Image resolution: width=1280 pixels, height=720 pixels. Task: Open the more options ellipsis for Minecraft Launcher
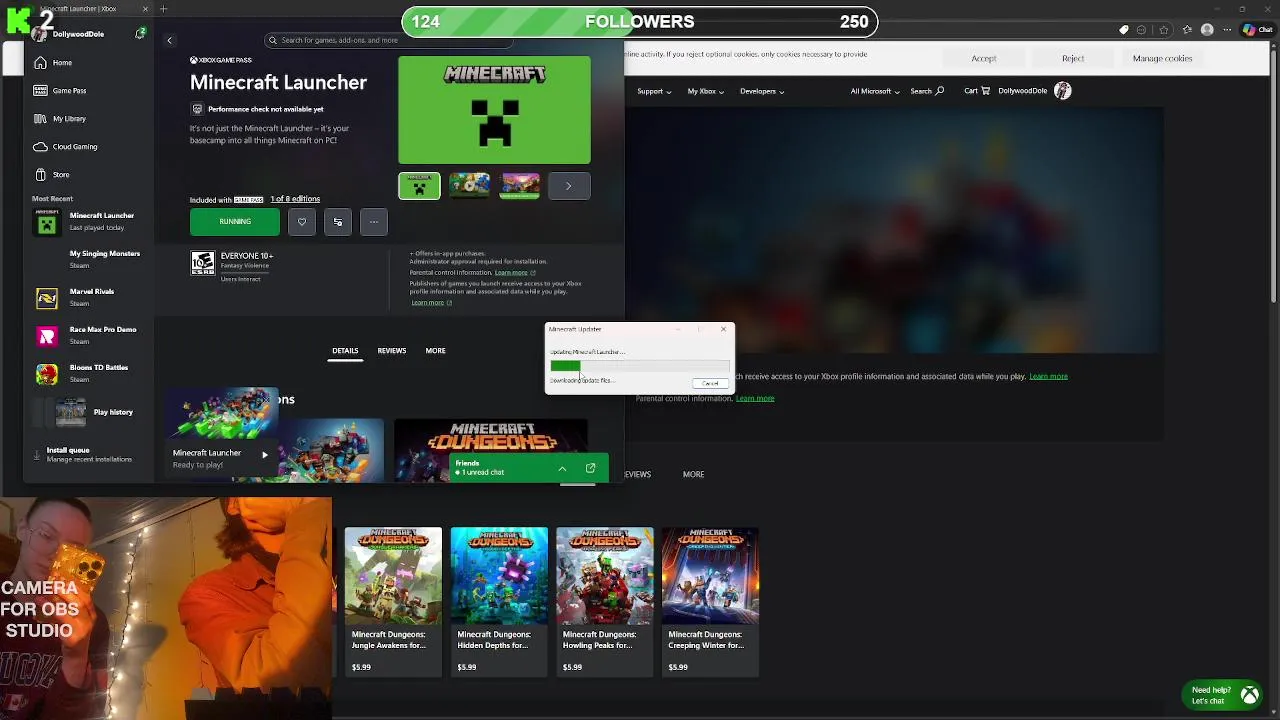374,222
